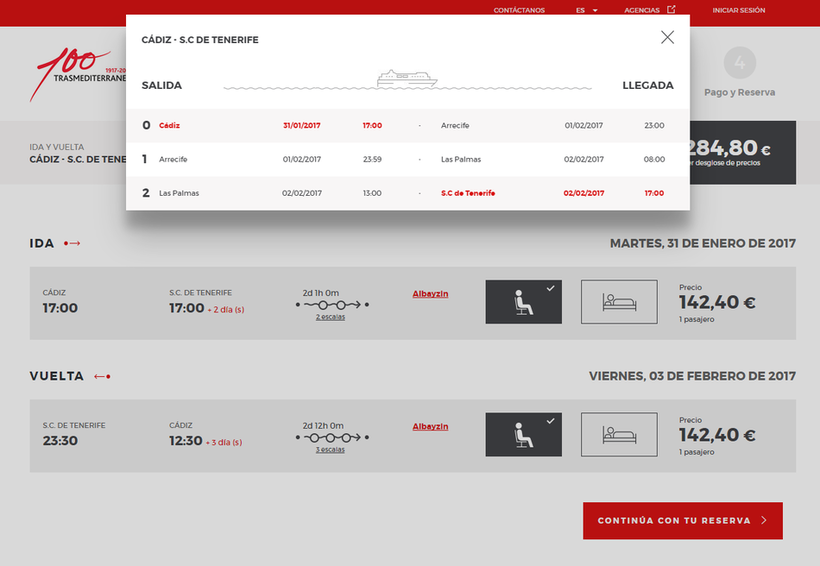This screenshot has height=566, width=820.
Task: Open Contáctanos in top bar
Action: 519,10
